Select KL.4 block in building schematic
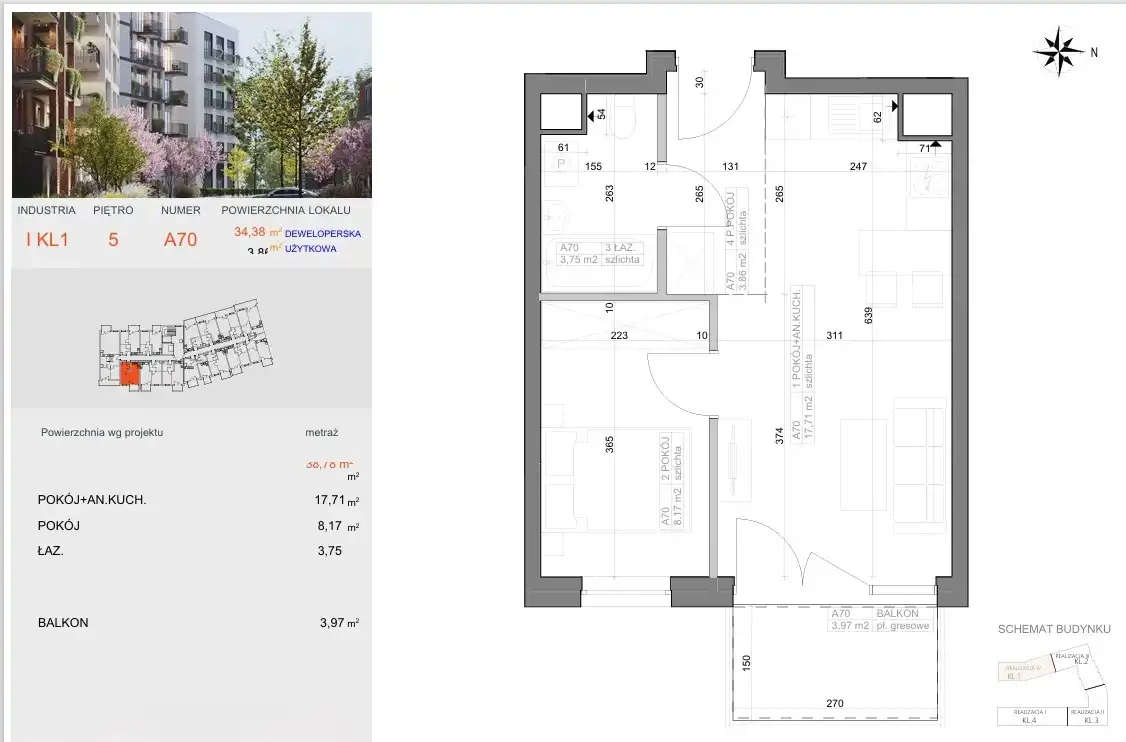Screen dimensions: 1126x742 tap(1028, 716)
